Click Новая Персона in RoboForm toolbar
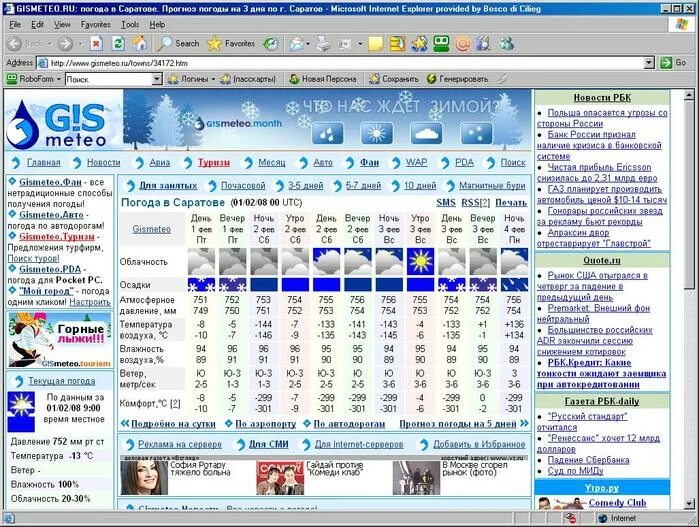Image resolution: width=699 pixels, height=527 pixels. click(x=323, y=79)
